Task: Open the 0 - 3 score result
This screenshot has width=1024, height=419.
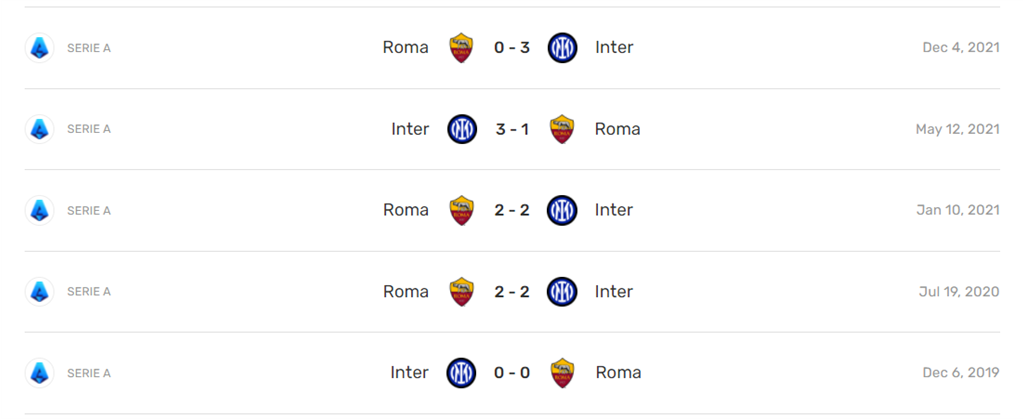Action: [x=512, y=47]
